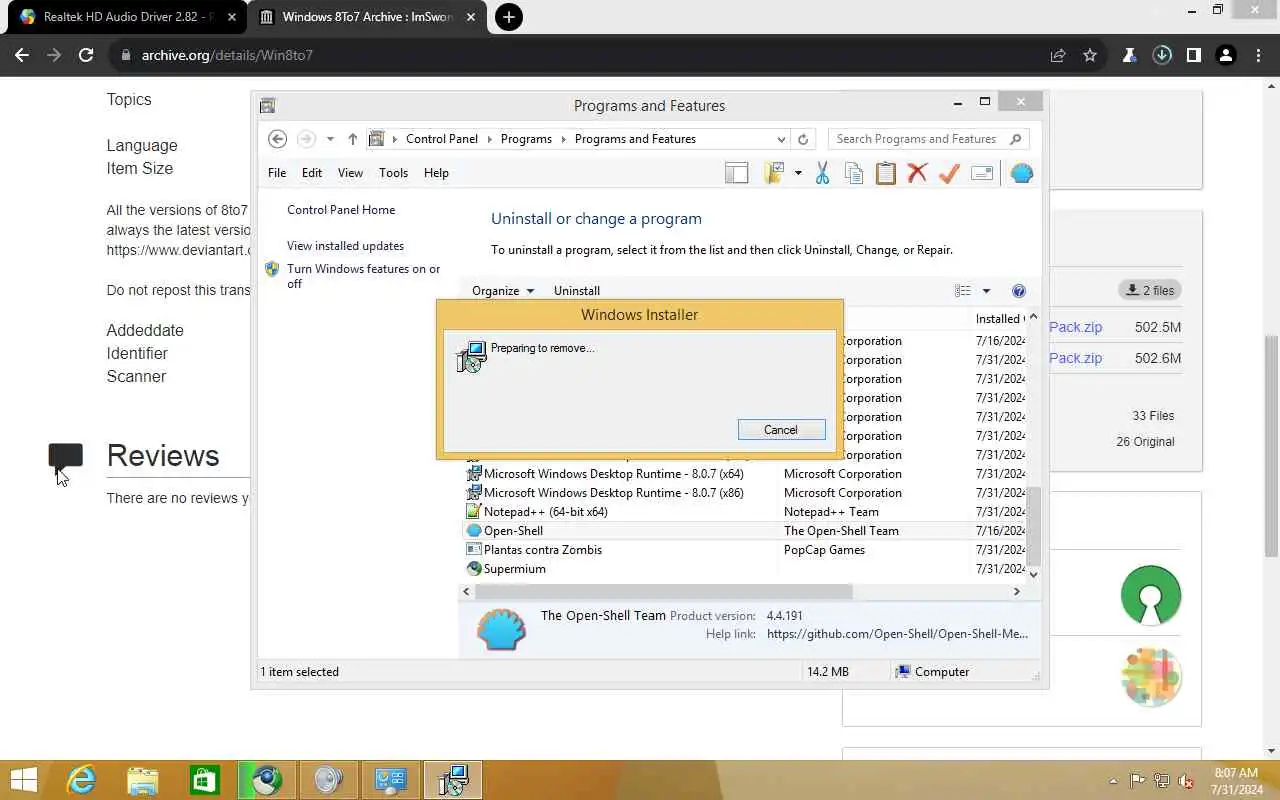Click the browser address bar URL
The image size is (1280, 800).
[227, 55]
